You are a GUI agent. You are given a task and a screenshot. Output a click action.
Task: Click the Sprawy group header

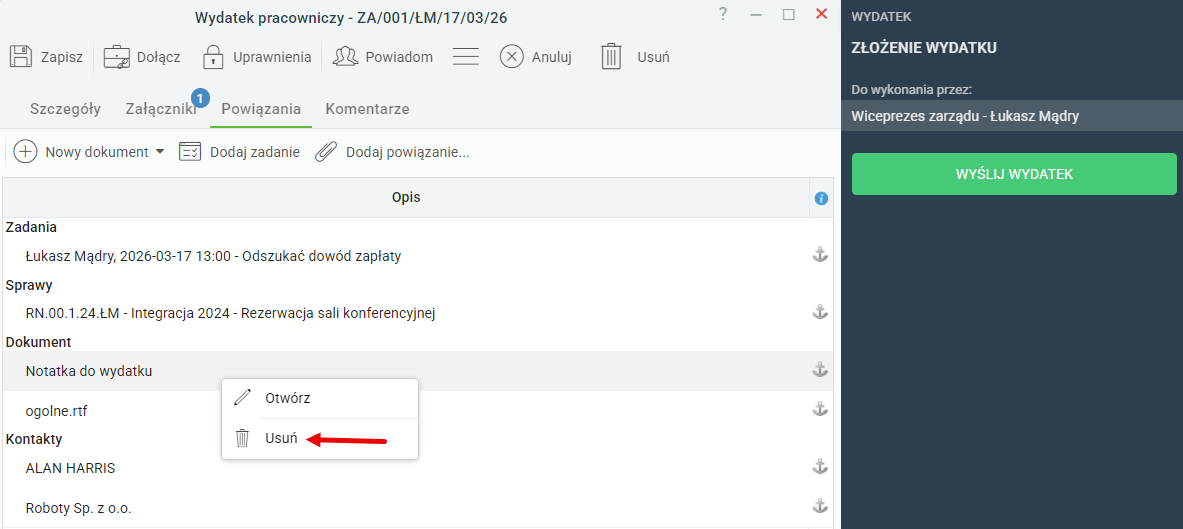[x=29, y=284]
